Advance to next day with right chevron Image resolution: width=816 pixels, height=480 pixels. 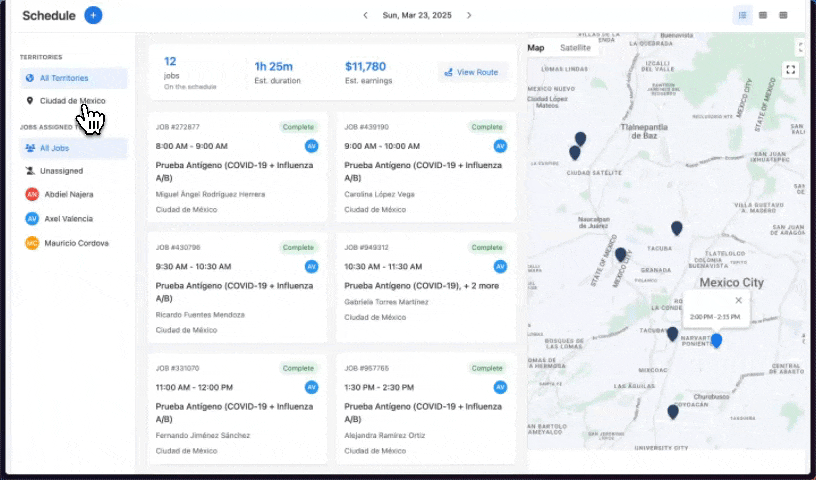pos(469,15)
